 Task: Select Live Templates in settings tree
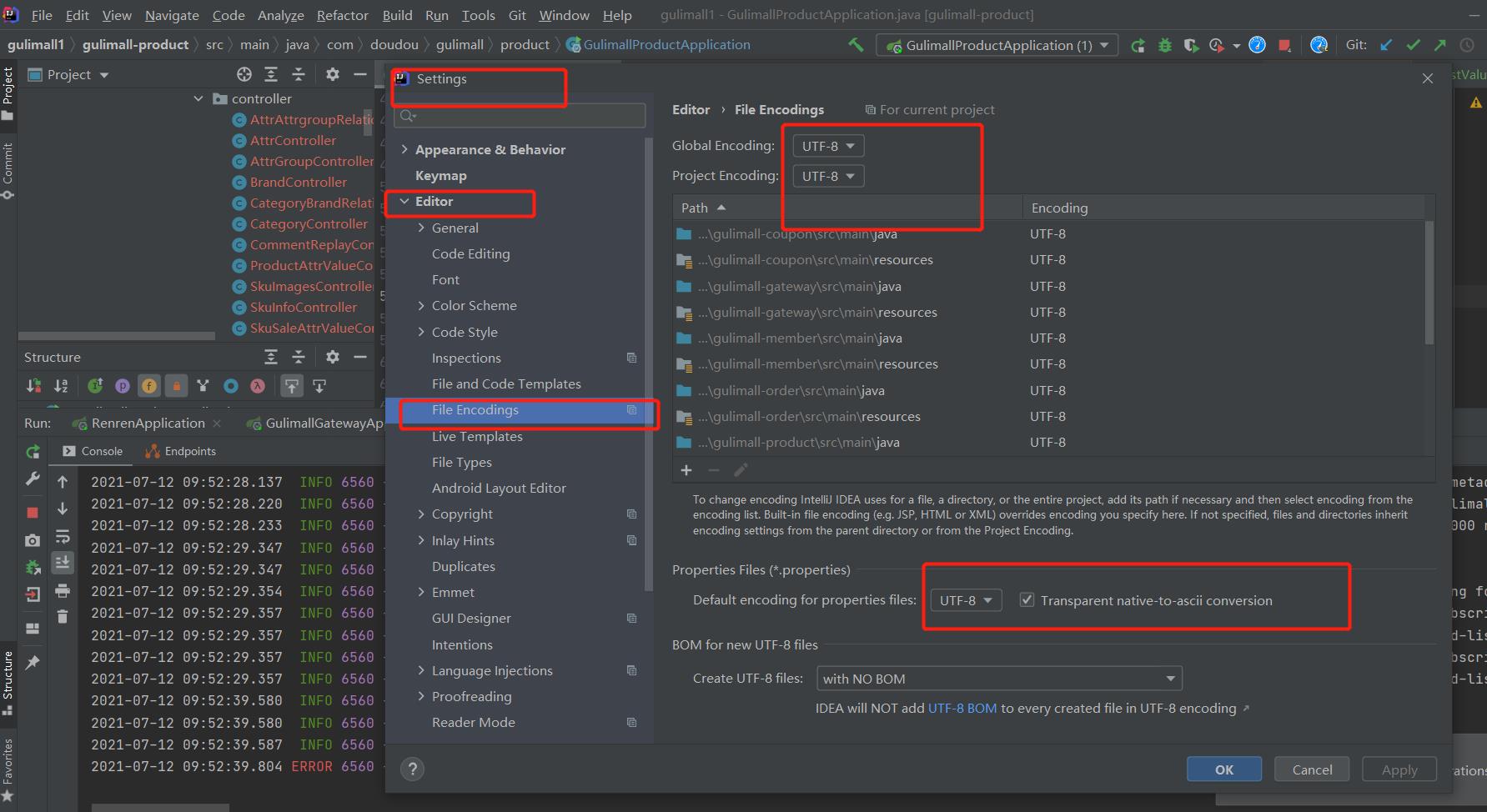click(x=477, y=436)
